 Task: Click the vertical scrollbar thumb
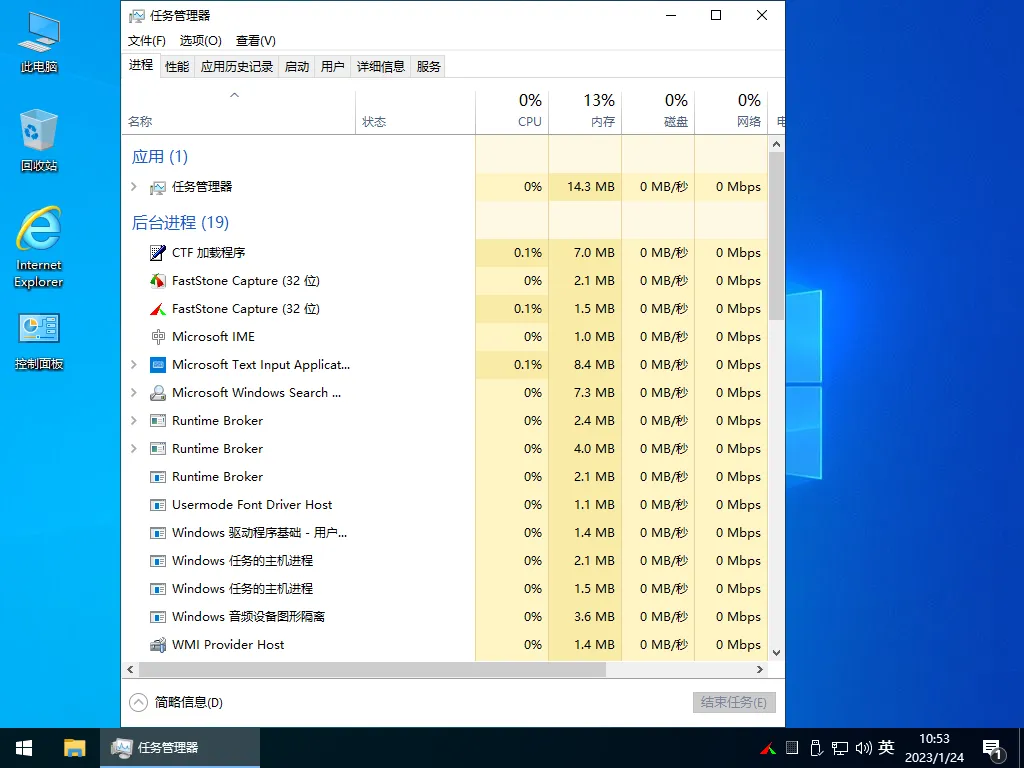776,236
